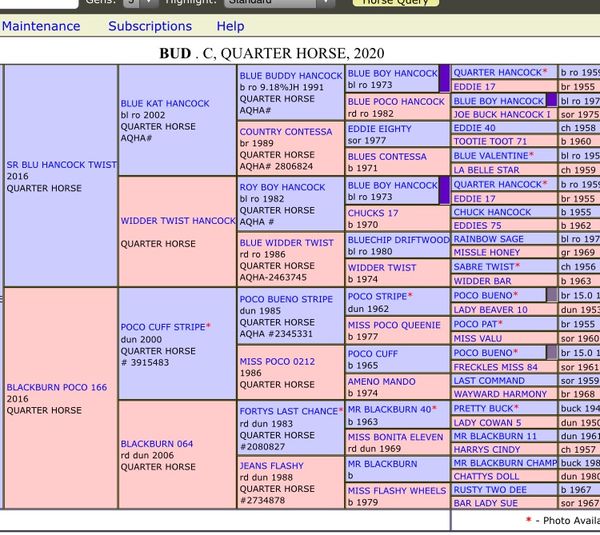The image size is (600, 535).
Task: Open MISS BONITA ELEVEN horse link
Action: [x=395, y=437]
